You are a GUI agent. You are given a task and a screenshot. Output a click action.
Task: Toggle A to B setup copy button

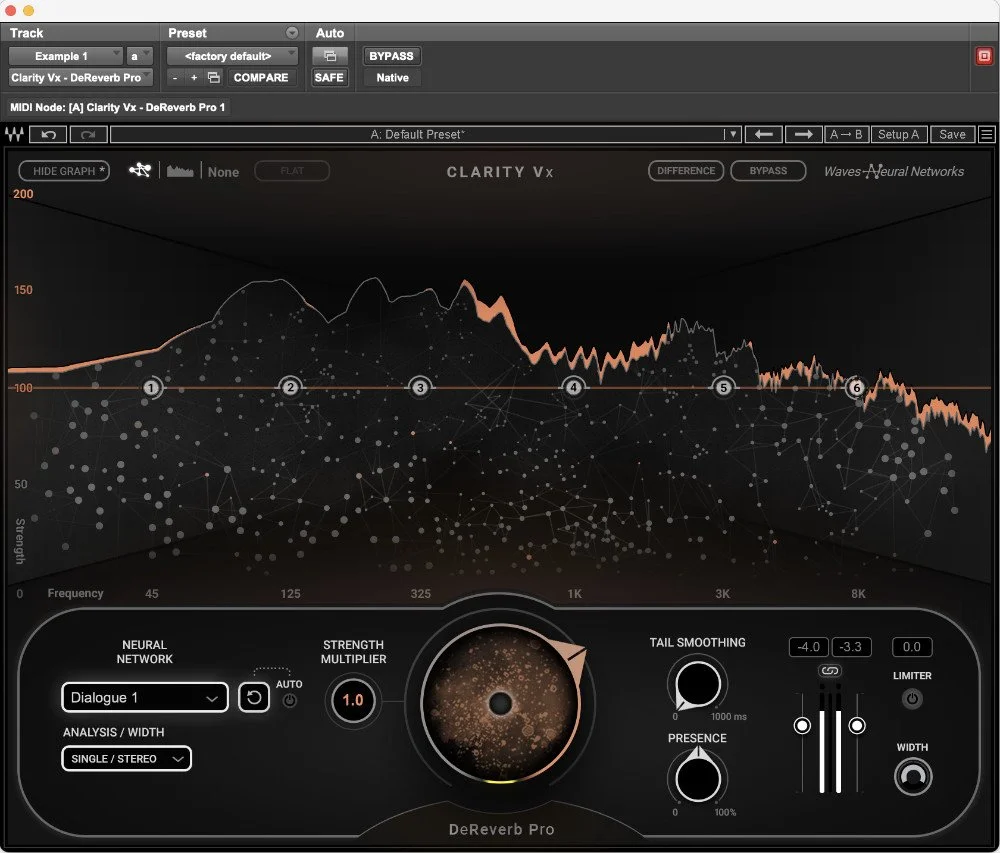coord(846,135)
